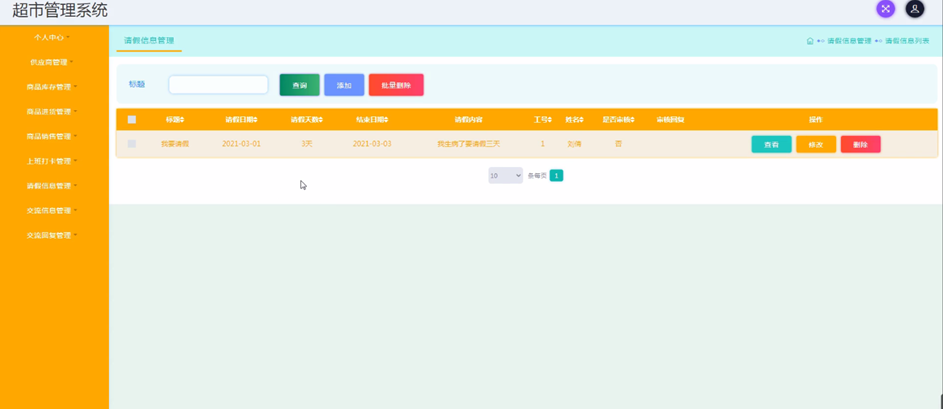Image resolution: width=943 pixels, height=409 pixels.
Task: Expand the 上班打卡管理 sidebar menu
Action: point(52,161)
